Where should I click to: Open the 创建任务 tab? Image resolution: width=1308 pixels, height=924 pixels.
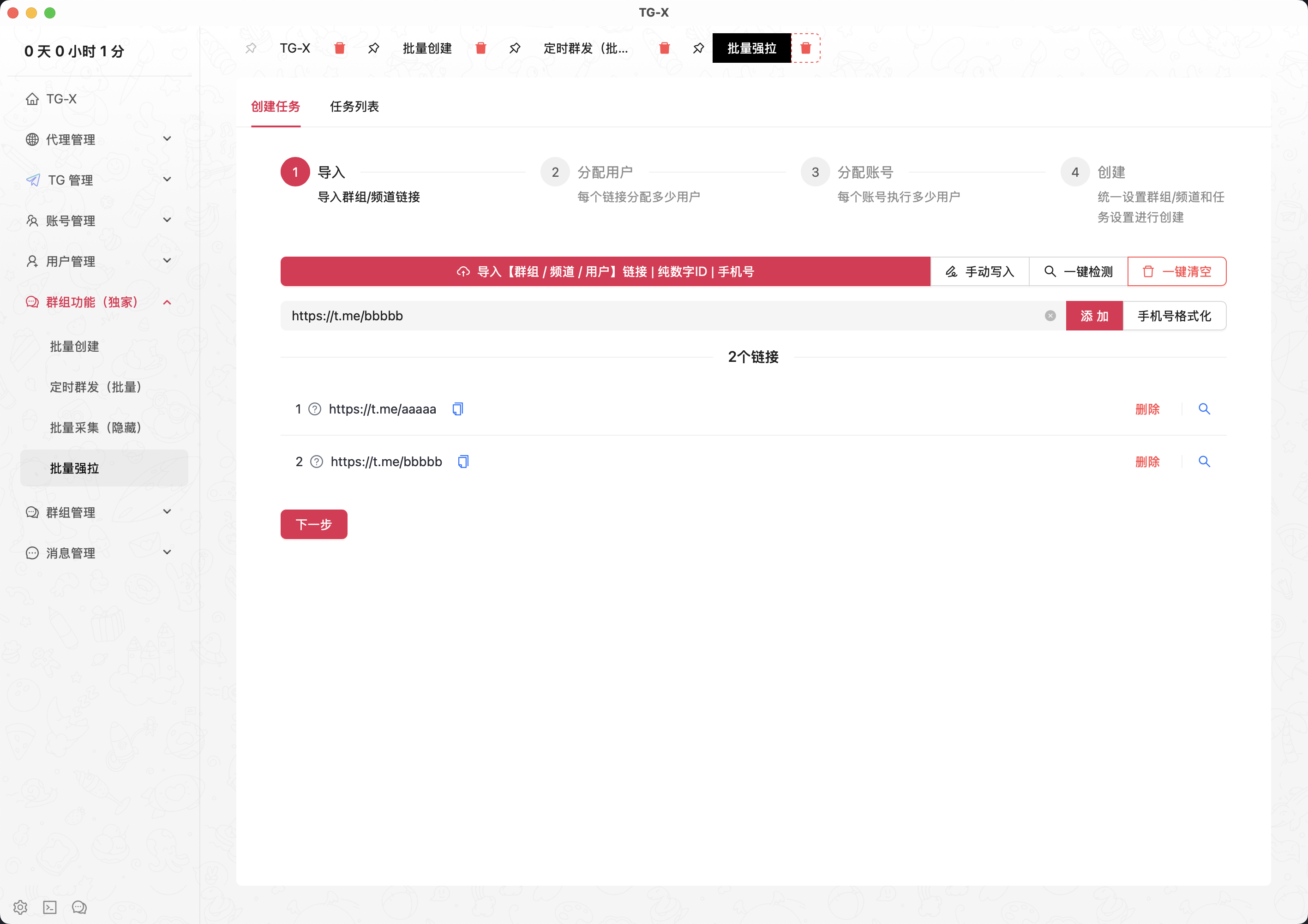click(x=276, y=107)
